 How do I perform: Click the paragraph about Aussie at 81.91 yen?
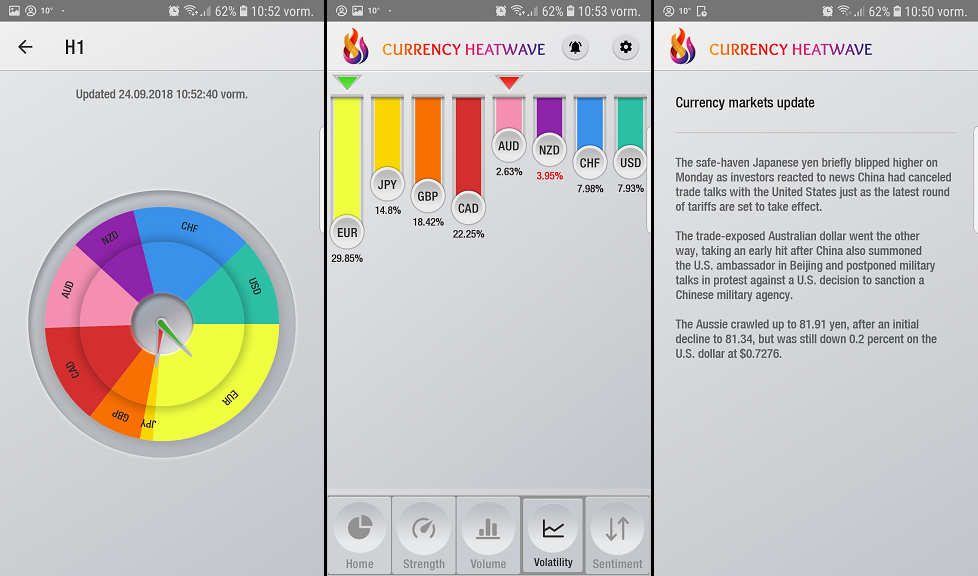(x=806, y=339)
